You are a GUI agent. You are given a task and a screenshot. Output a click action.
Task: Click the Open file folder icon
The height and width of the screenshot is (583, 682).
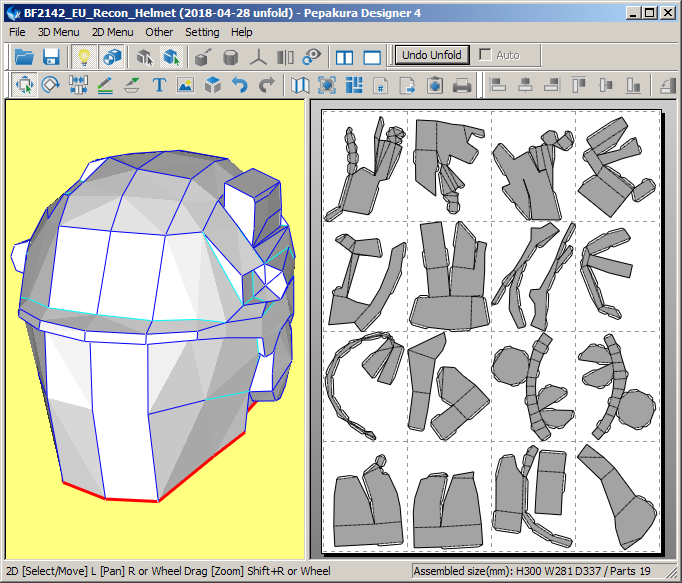24,56
